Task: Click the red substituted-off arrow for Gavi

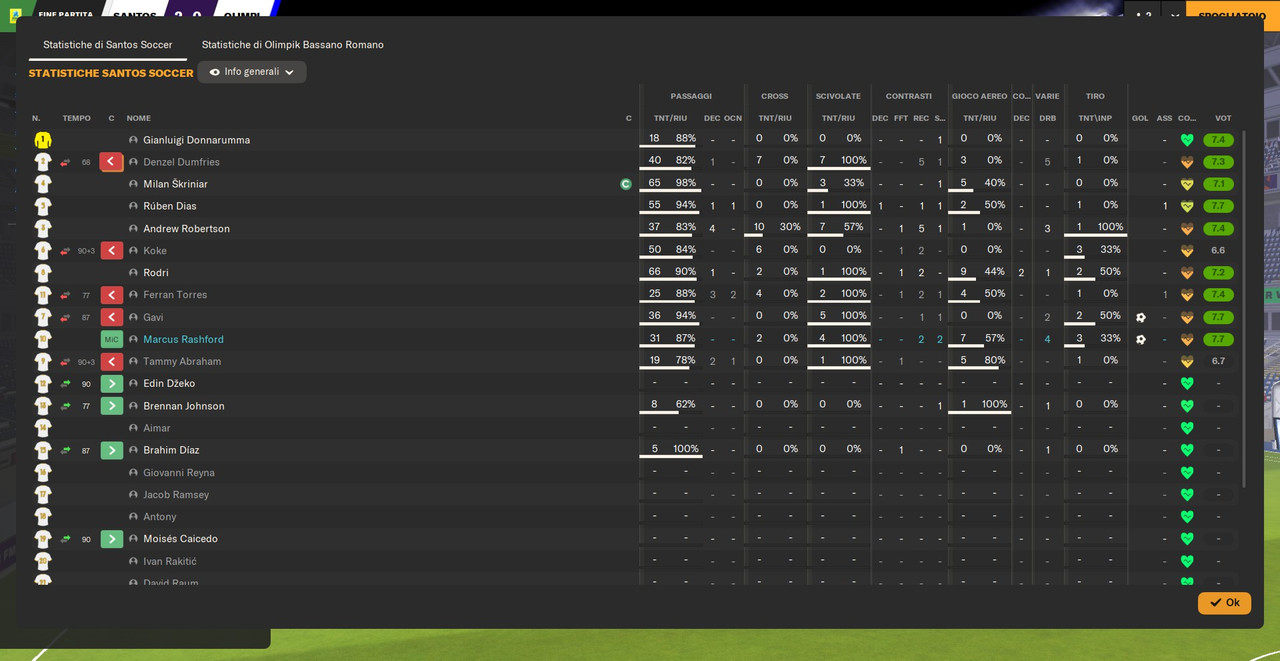Action: coord(111,317)
